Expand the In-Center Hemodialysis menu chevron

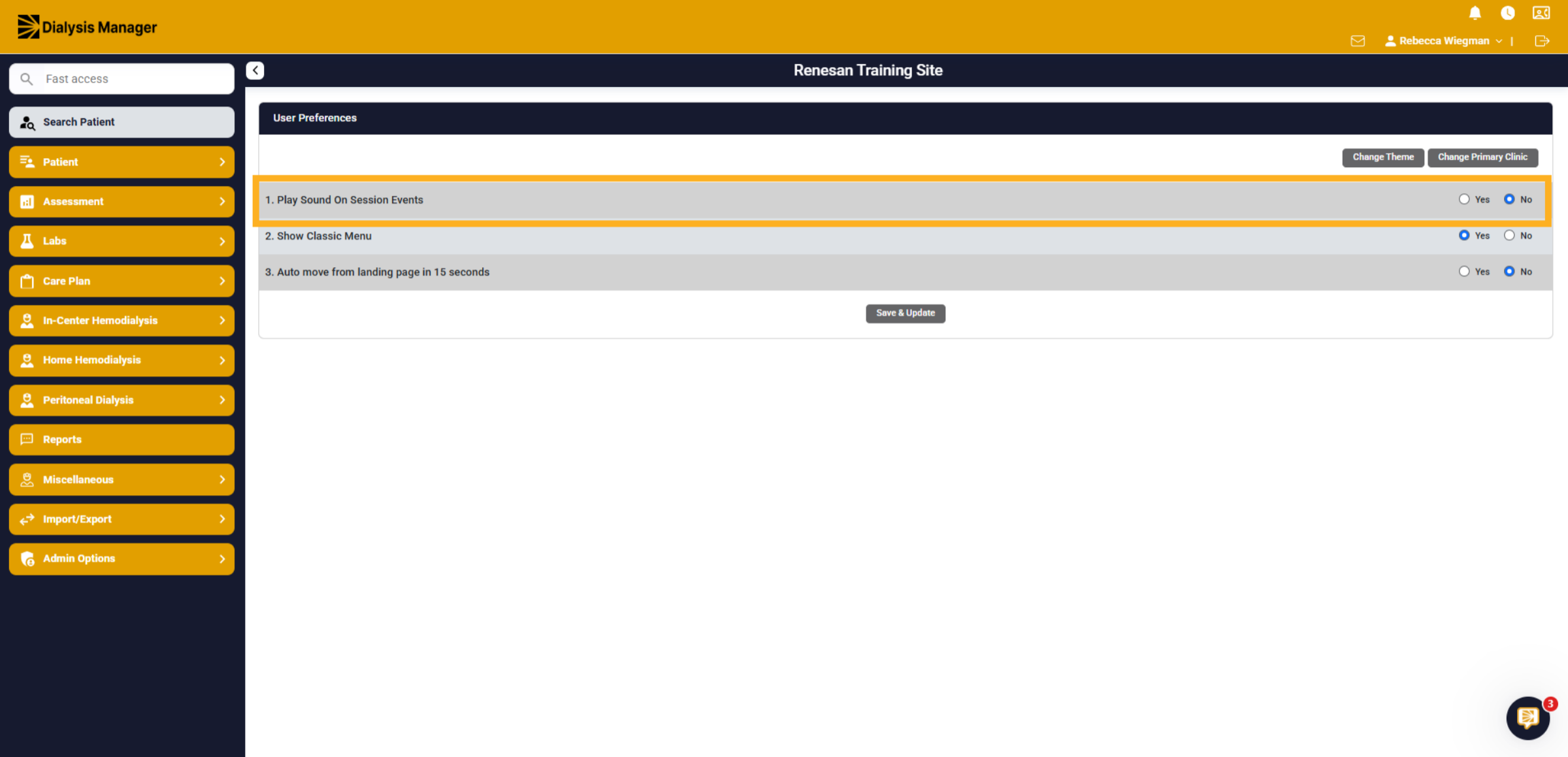click(x=222, y=321)
